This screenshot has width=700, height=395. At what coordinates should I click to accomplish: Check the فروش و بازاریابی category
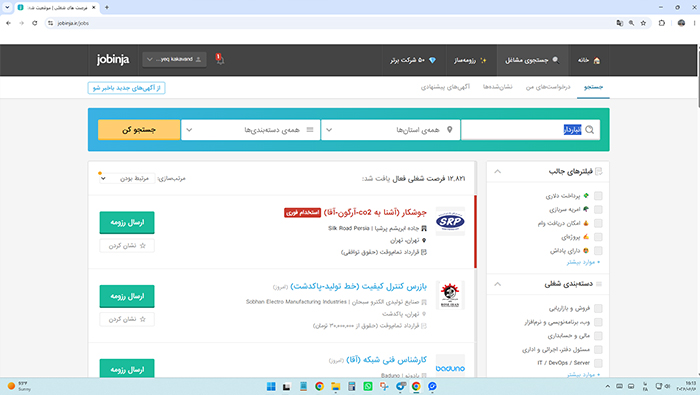tap(598, 308)
